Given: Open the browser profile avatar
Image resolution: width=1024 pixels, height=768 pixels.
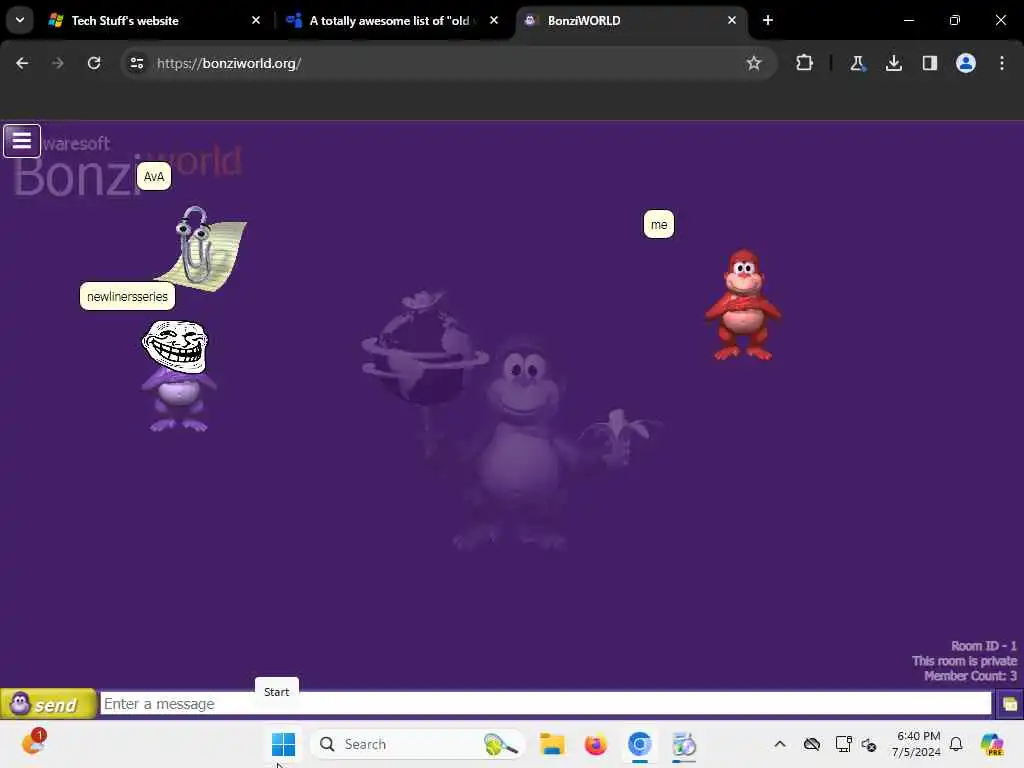Looking at the screenshot, I should [x=966, y=63].
